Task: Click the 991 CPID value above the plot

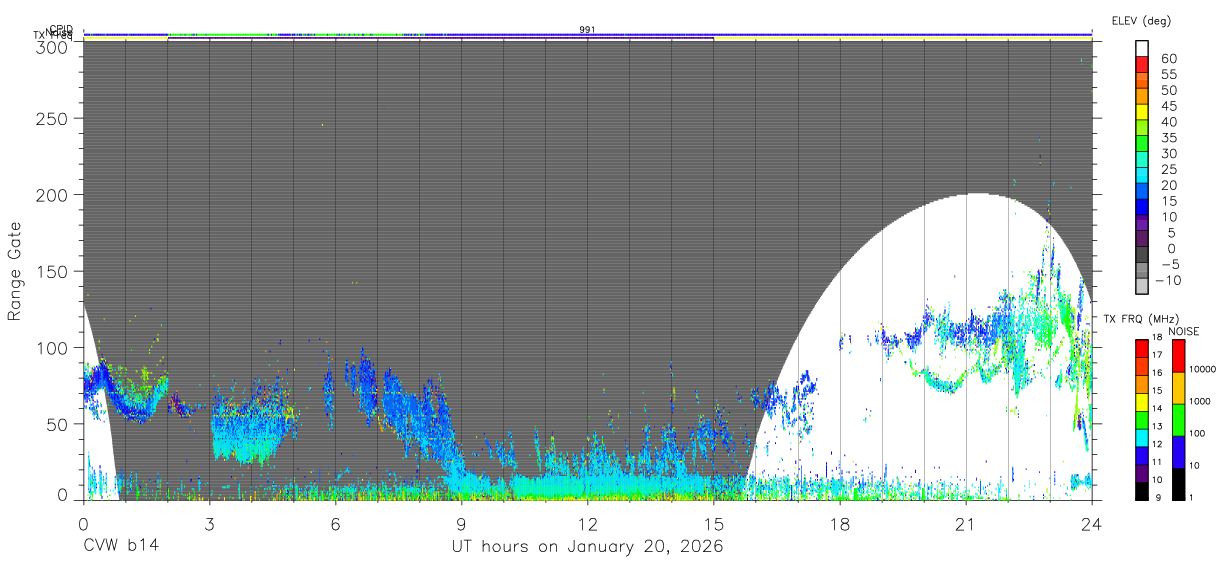Action: pyautogui.click(x=588, y=29)
